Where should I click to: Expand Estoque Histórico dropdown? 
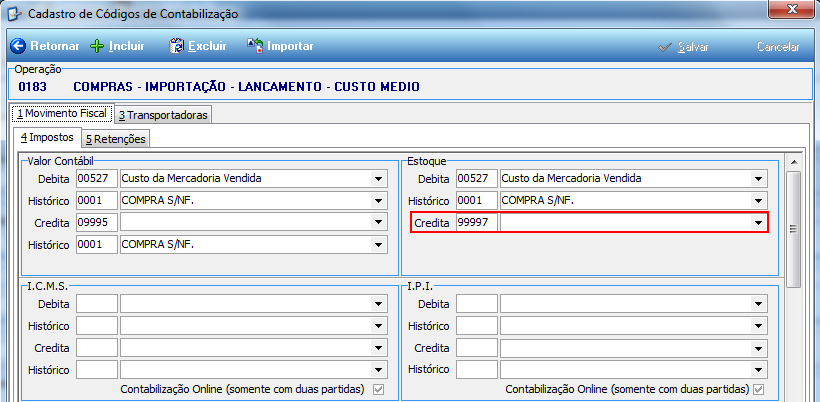pyautogui.click(x=758, y=201)
